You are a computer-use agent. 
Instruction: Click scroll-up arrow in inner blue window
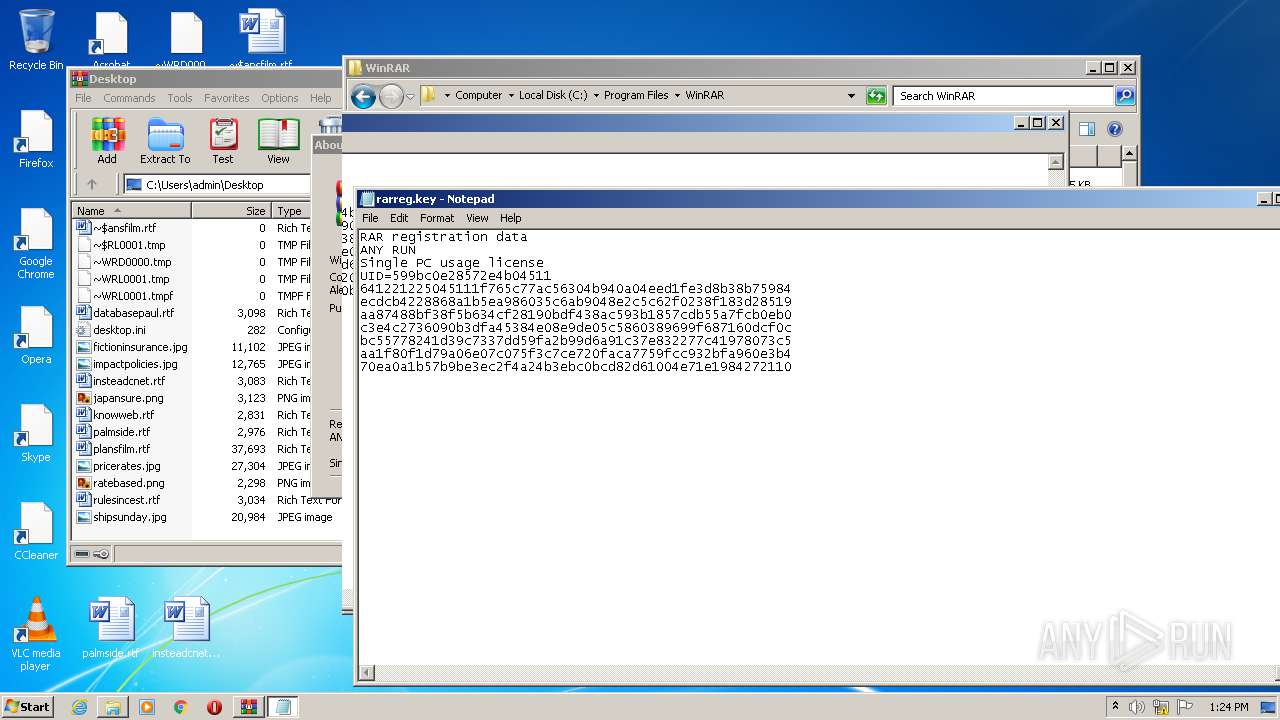pos(1056,162)
